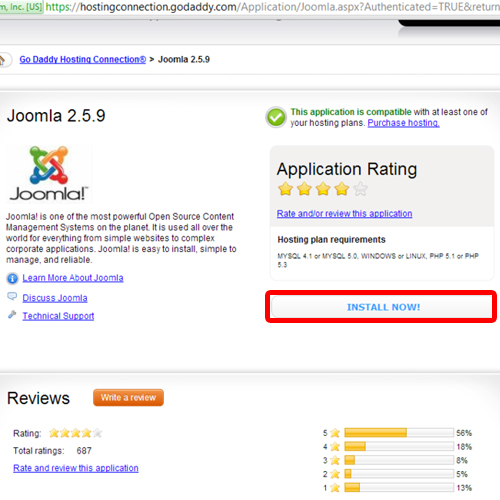
Task: Click the 4-star row star icon
Action: coord(335,447)
